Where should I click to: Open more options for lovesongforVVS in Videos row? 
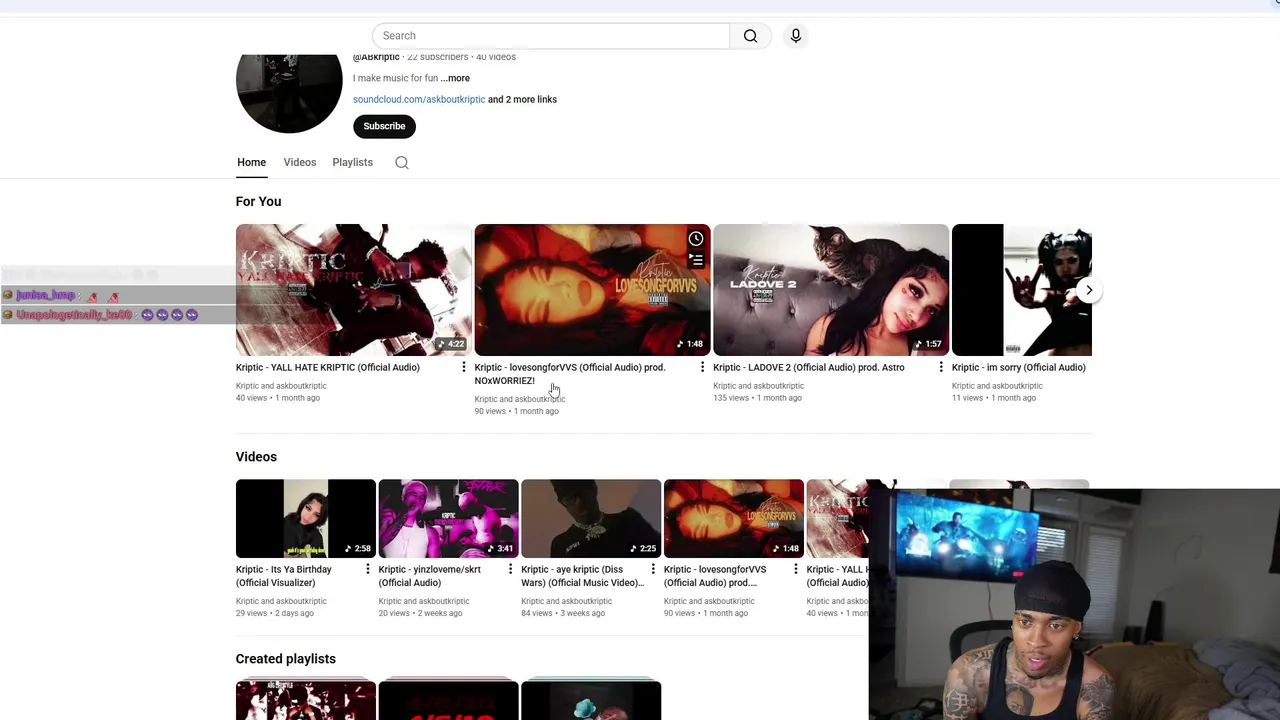(x=796, y=570)
